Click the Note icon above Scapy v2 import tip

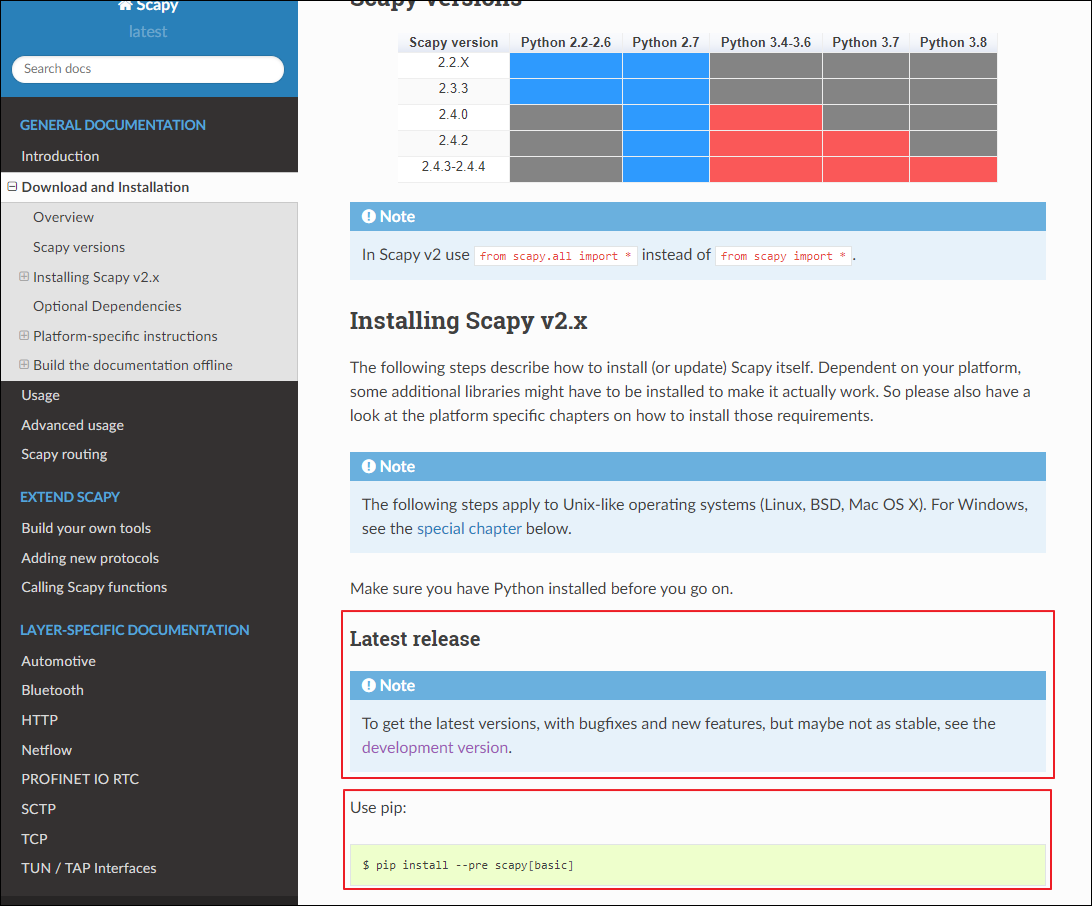pyautogui.click(x=368, y=217)
